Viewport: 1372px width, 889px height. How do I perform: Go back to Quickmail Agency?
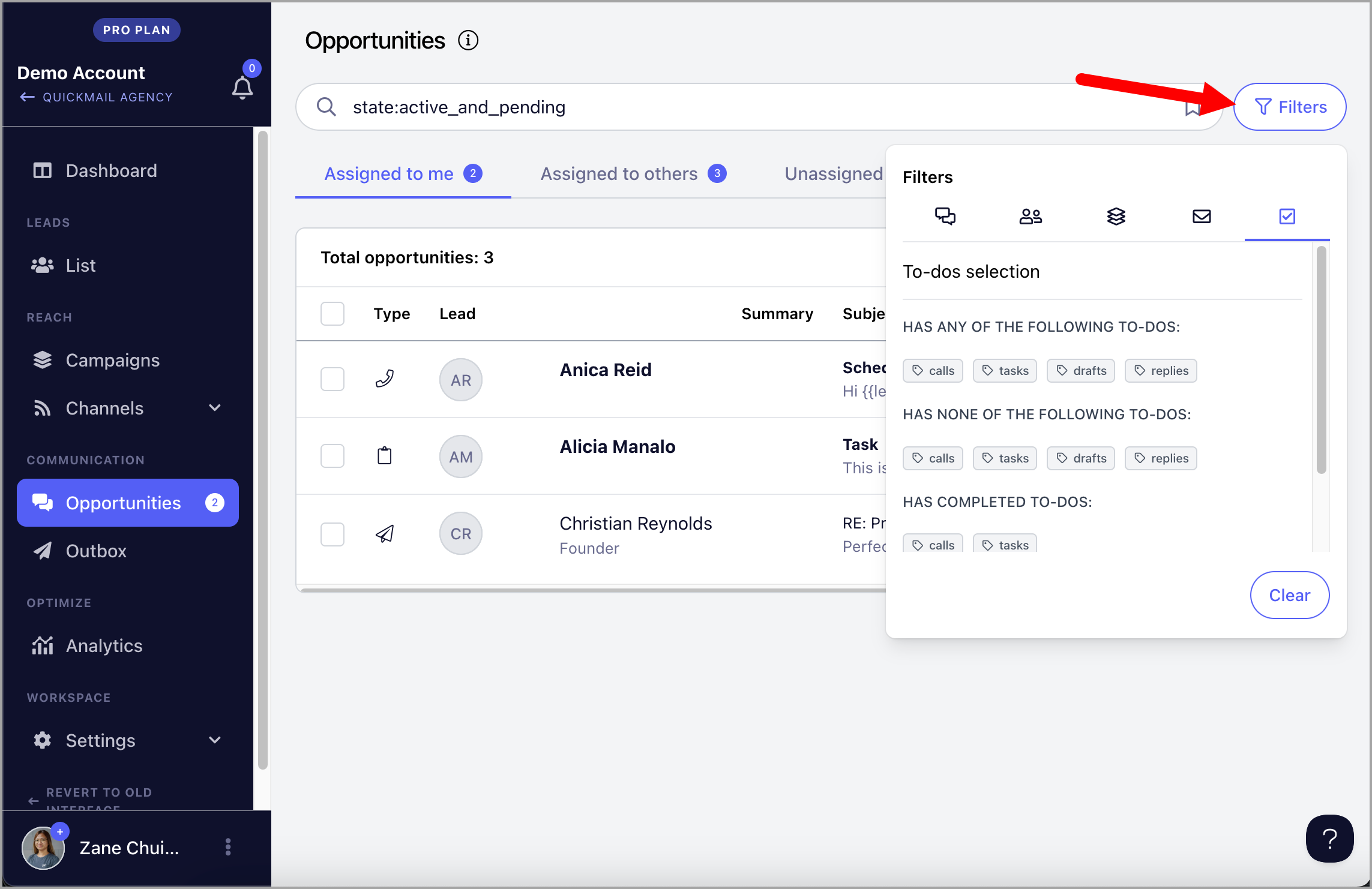click(x=96, y=97)
